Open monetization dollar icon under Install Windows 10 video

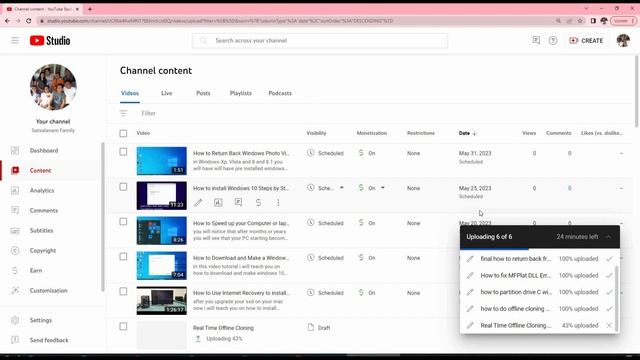[258, 202]
